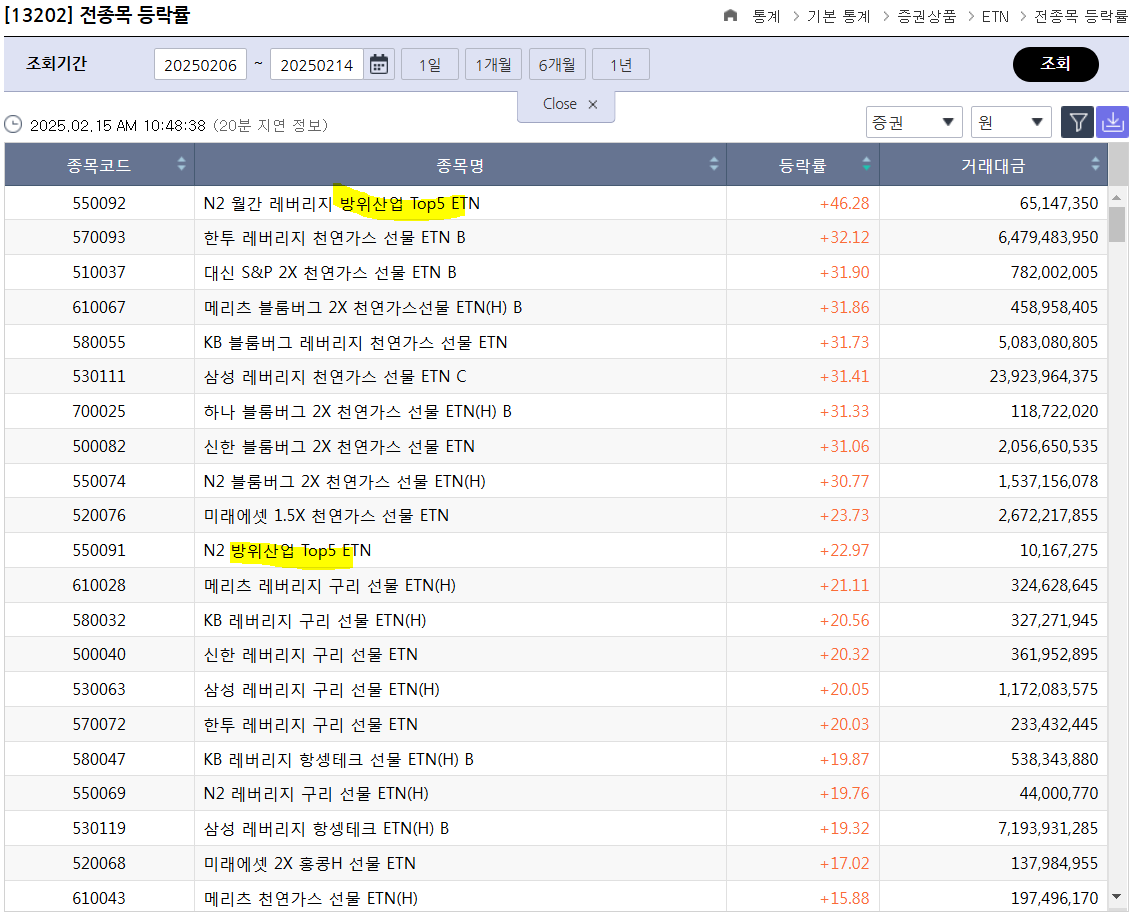
Task: Click the download data icon
Action: point(1112,122)
